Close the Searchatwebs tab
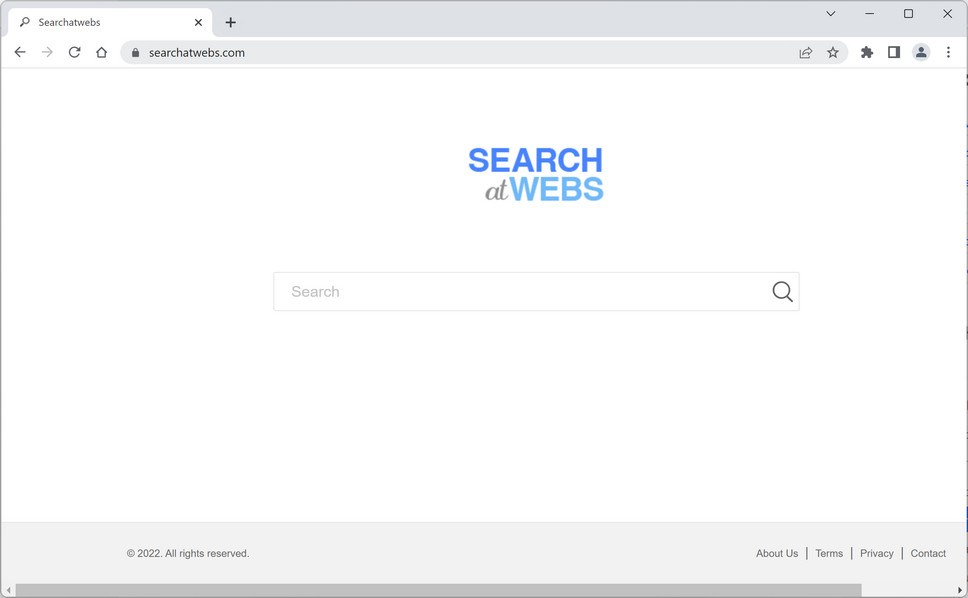This screenshot has width=968, height=598. click(198, 22)
